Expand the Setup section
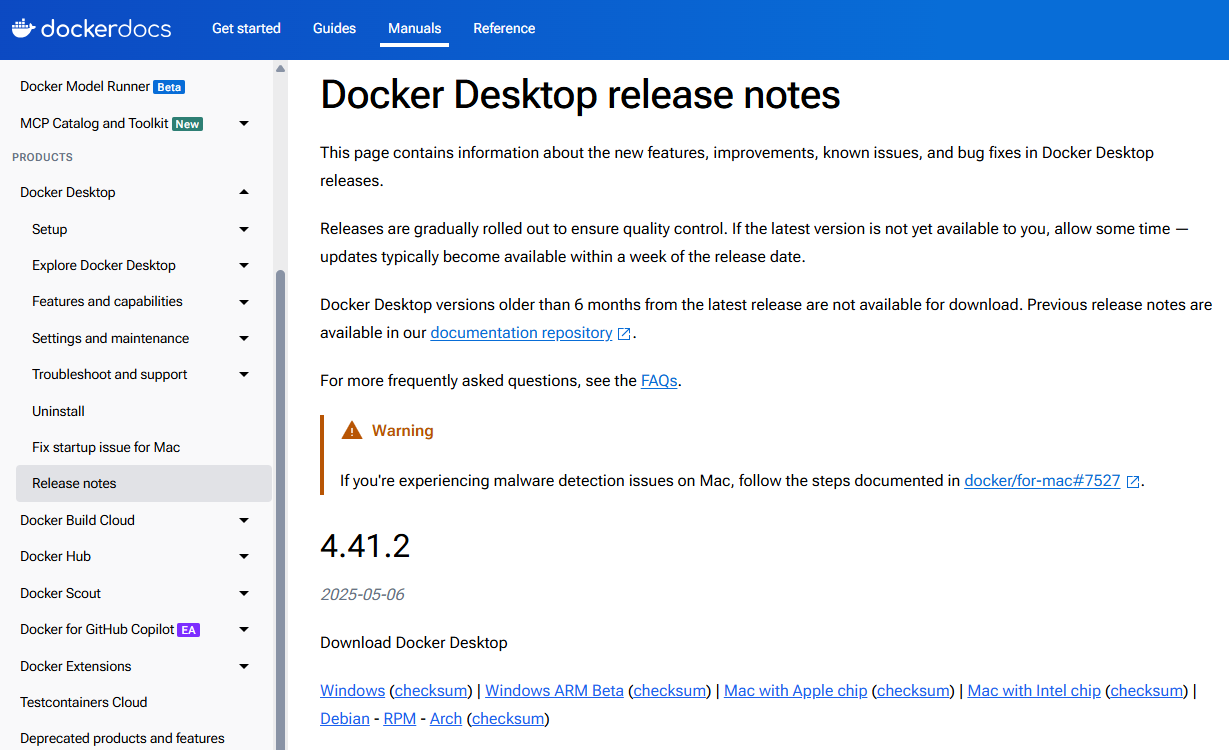Screen dimensions: 1229x750 point(243,229)
